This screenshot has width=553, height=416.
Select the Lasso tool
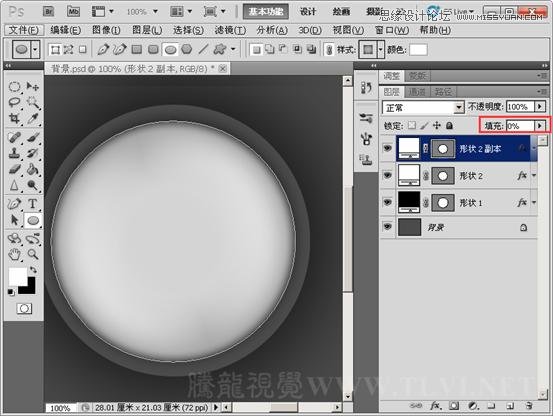coord(14,102)
